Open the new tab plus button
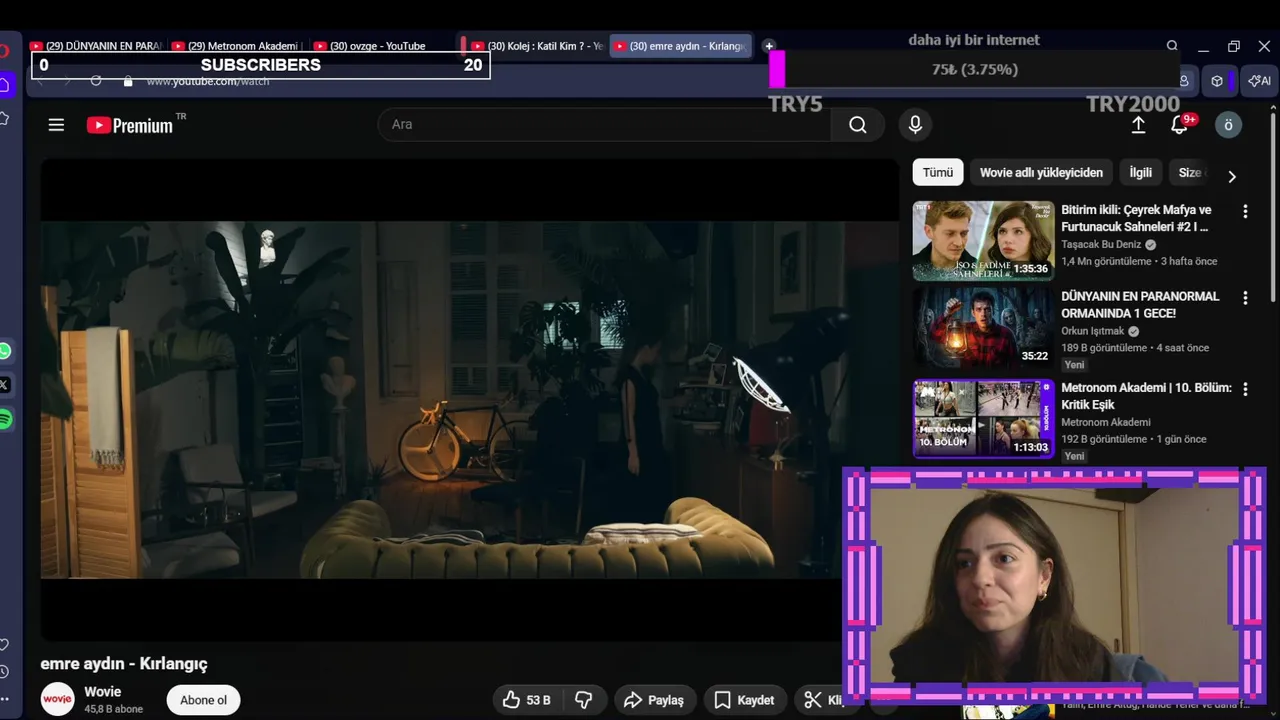 pos(768,46)
